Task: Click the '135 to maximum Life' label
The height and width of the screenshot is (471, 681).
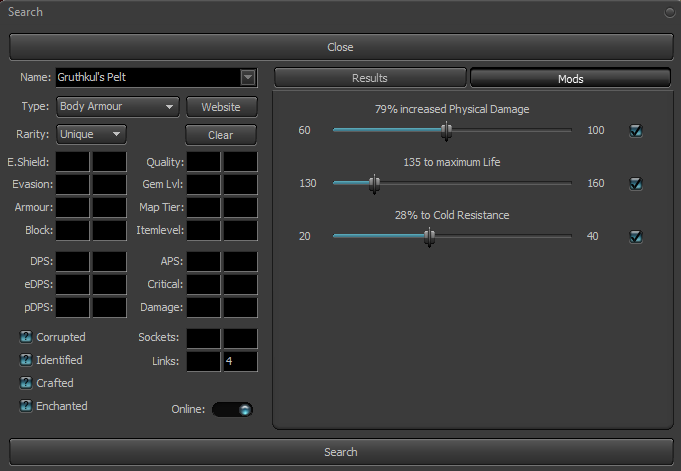Action: click(x=452, y=162)
